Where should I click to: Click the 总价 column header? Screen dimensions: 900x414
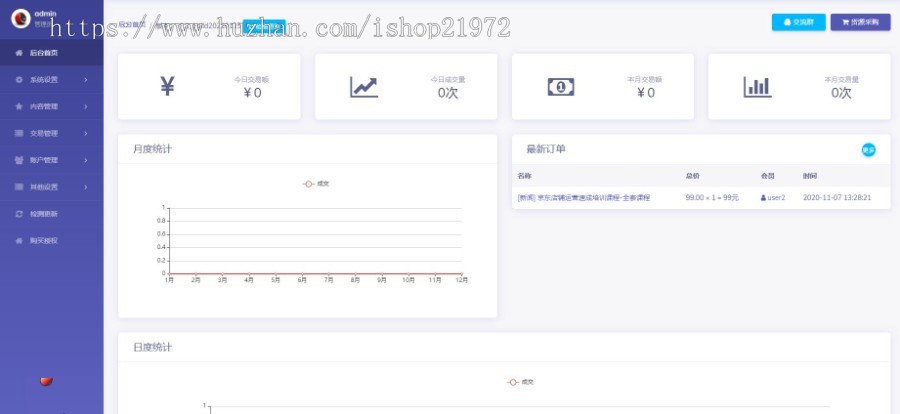point(692,176)
